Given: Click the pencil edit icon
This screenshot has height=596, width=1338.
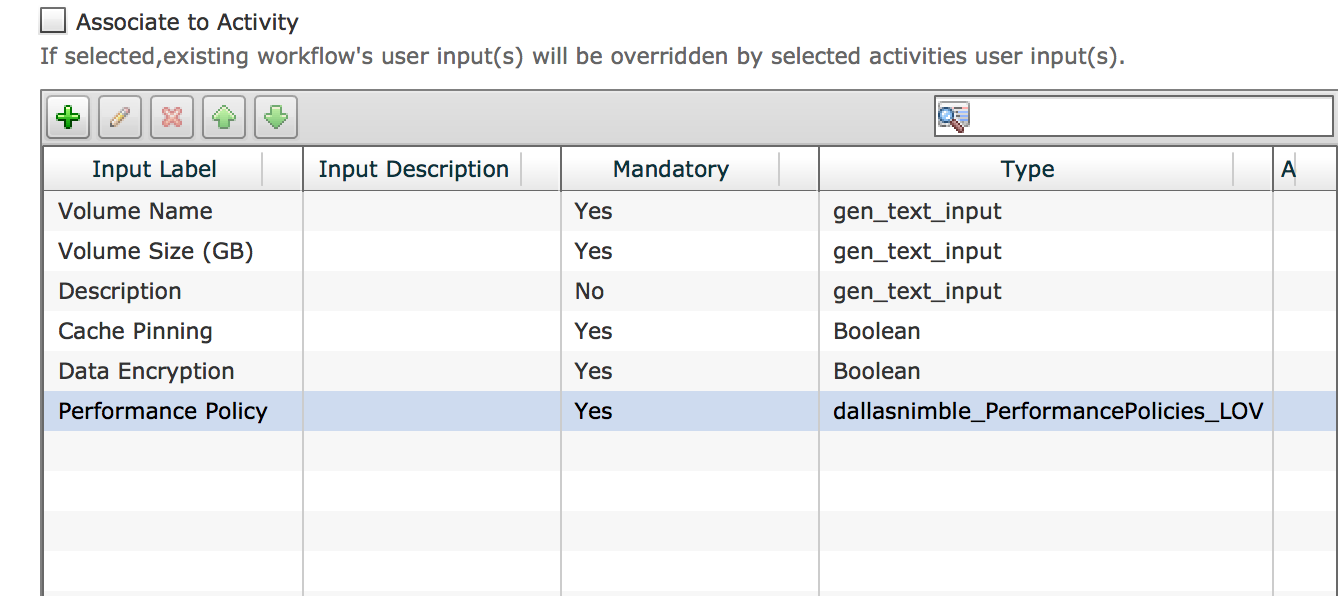Looking at the screenshot, I should tap(120, 118).
